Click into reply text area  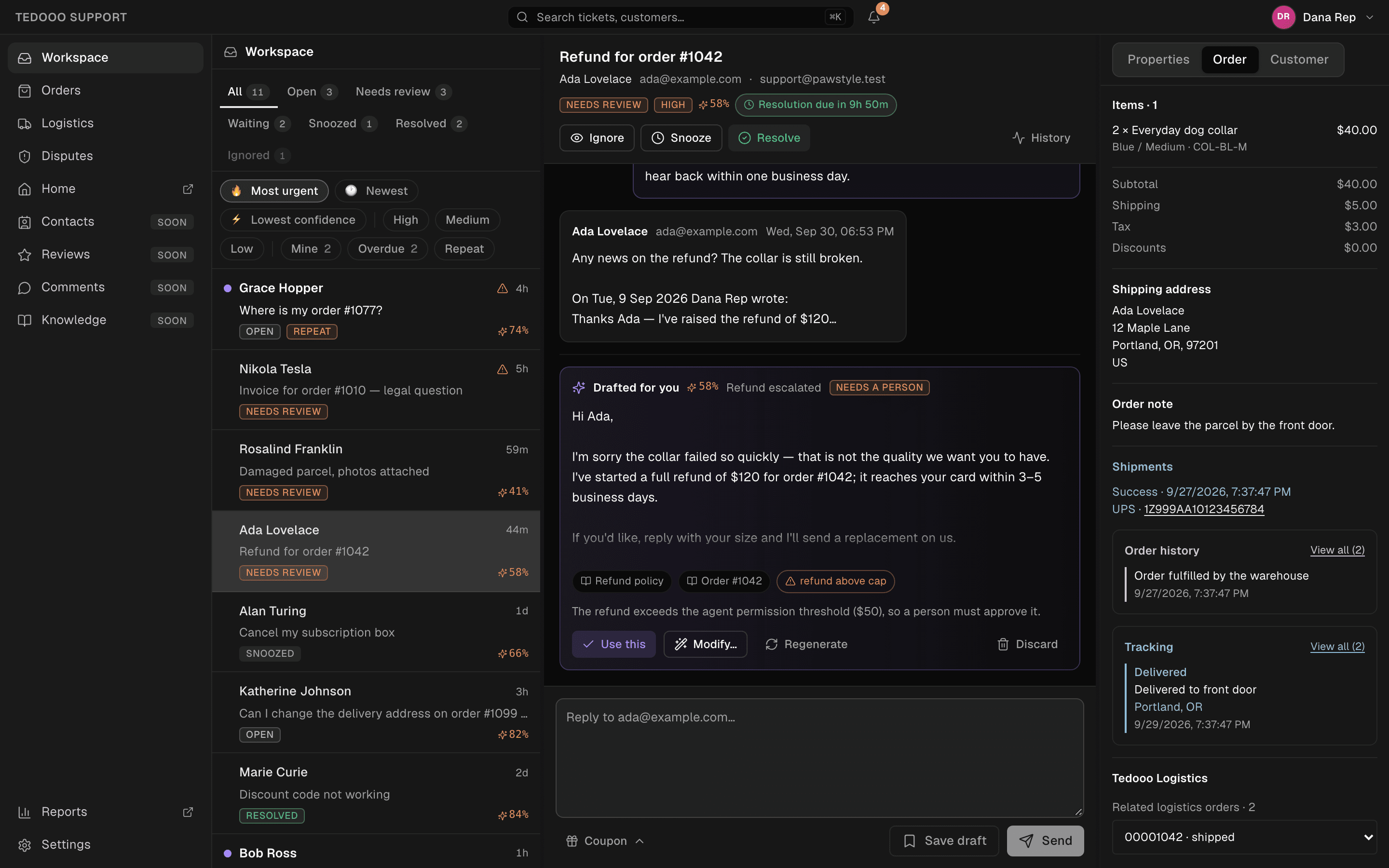[819, 758]
